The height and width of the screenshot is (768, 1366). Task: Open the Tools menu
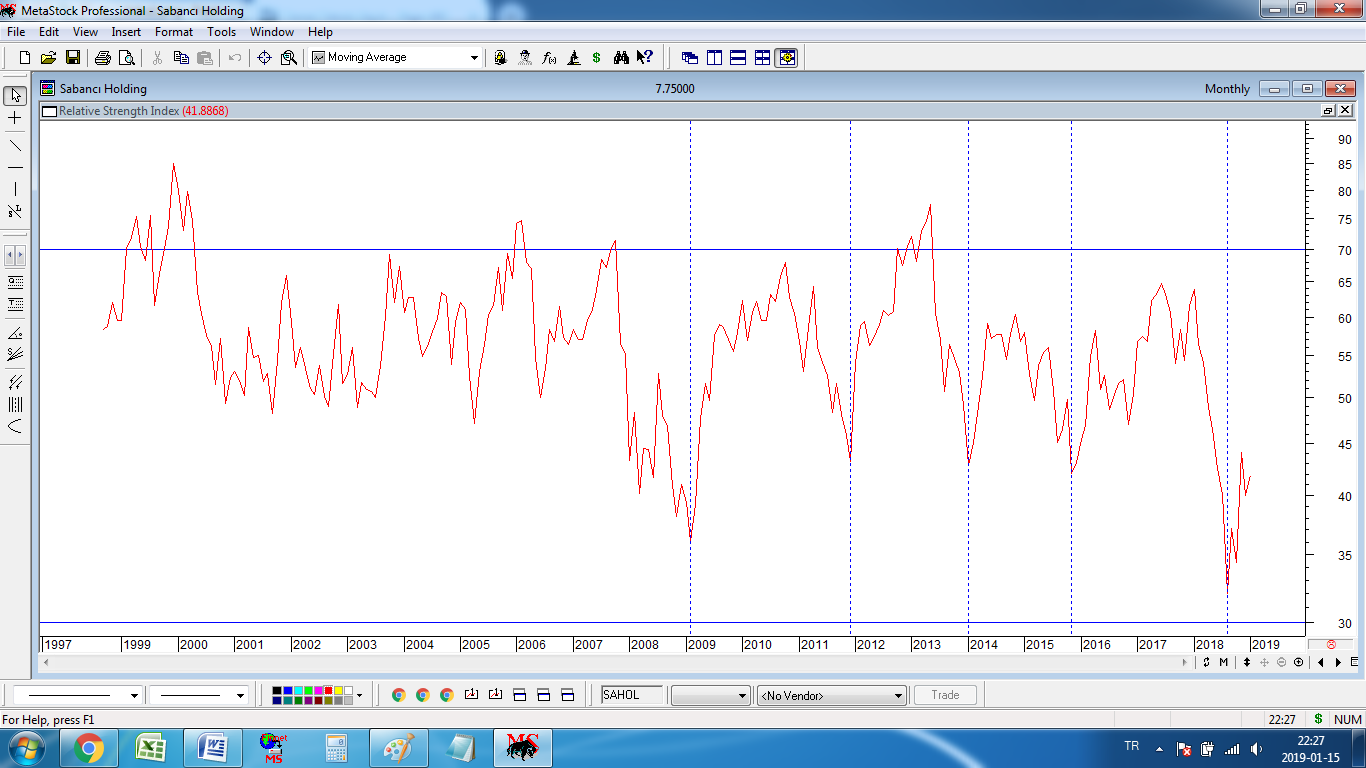click(222, 32)
